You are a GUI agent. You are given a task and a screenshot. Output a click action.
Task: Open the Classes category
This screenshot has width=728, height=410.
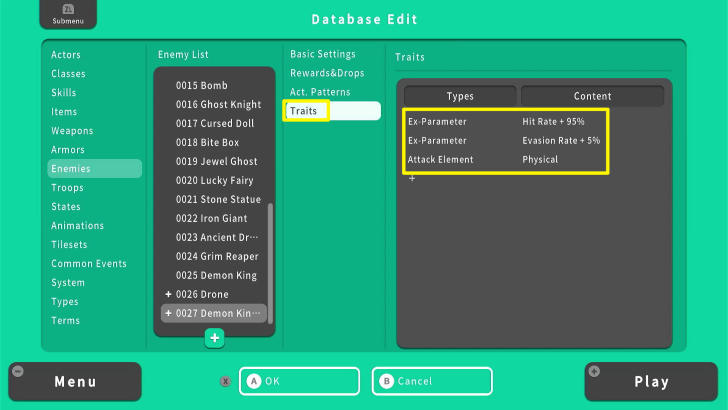coord(68,74)
